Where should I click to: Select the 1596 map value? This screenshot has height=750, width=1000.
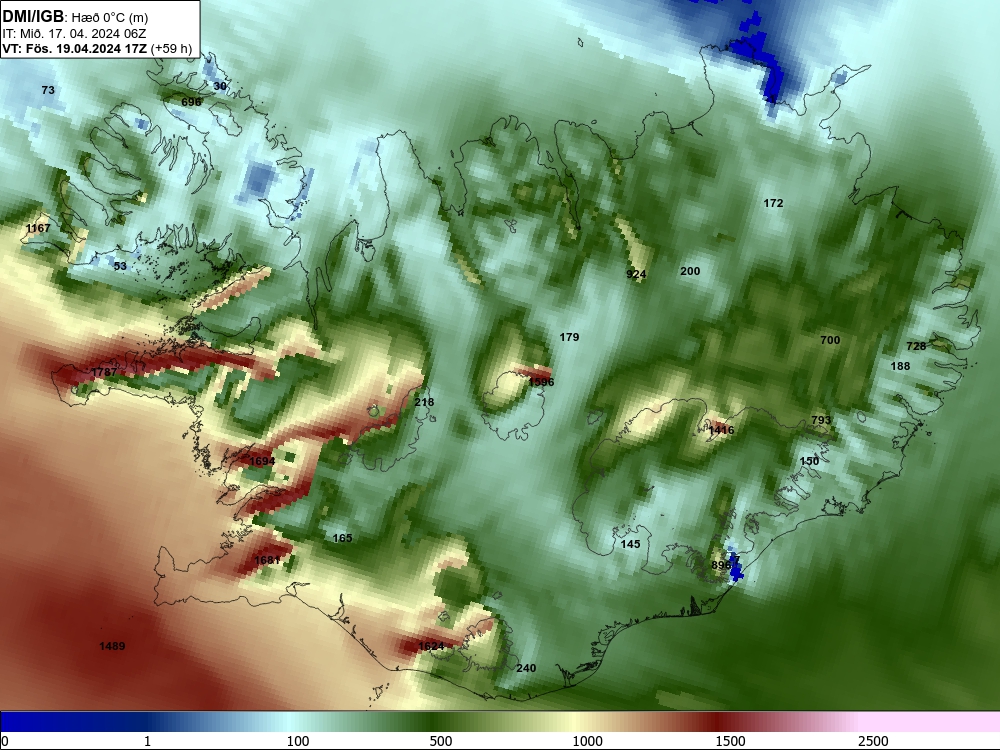point(541,383)
